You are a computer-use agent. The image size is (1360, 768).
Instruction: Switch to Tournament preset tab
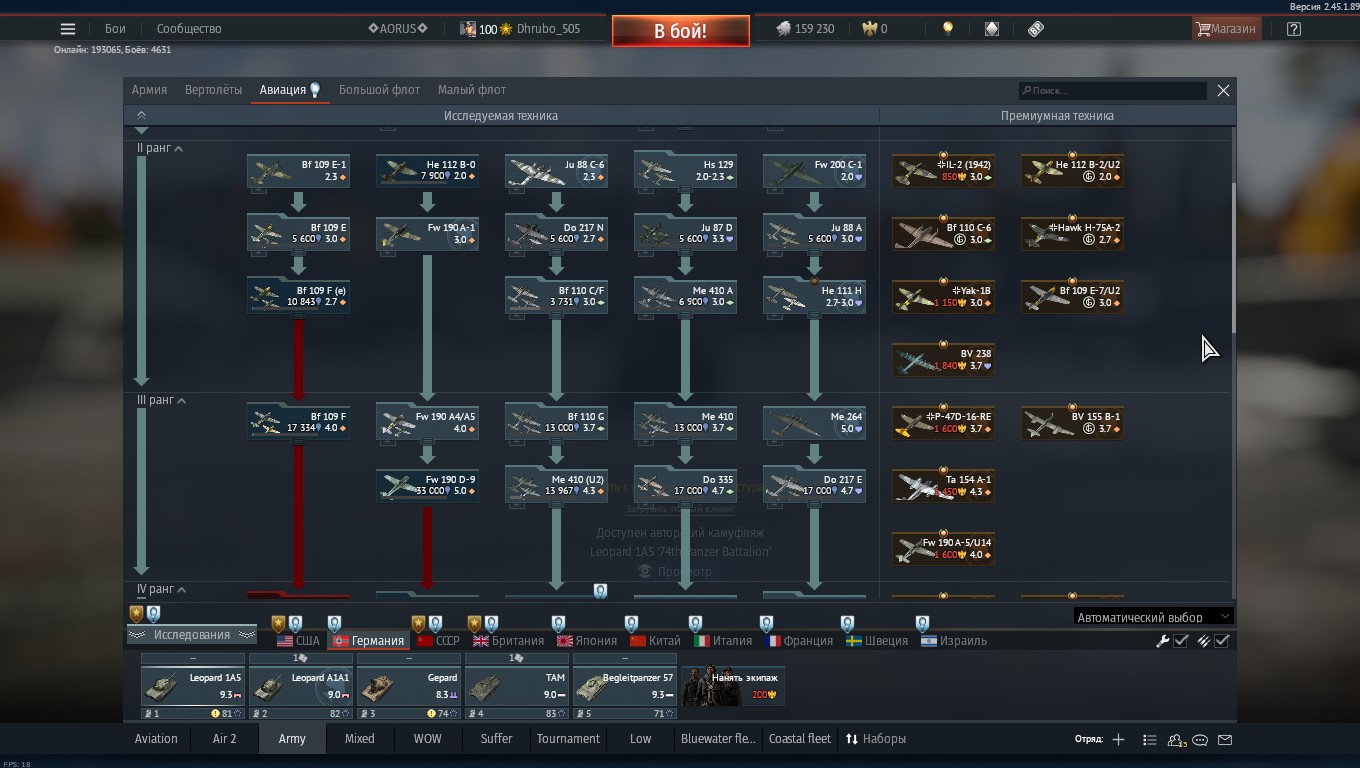pos(568,739)
